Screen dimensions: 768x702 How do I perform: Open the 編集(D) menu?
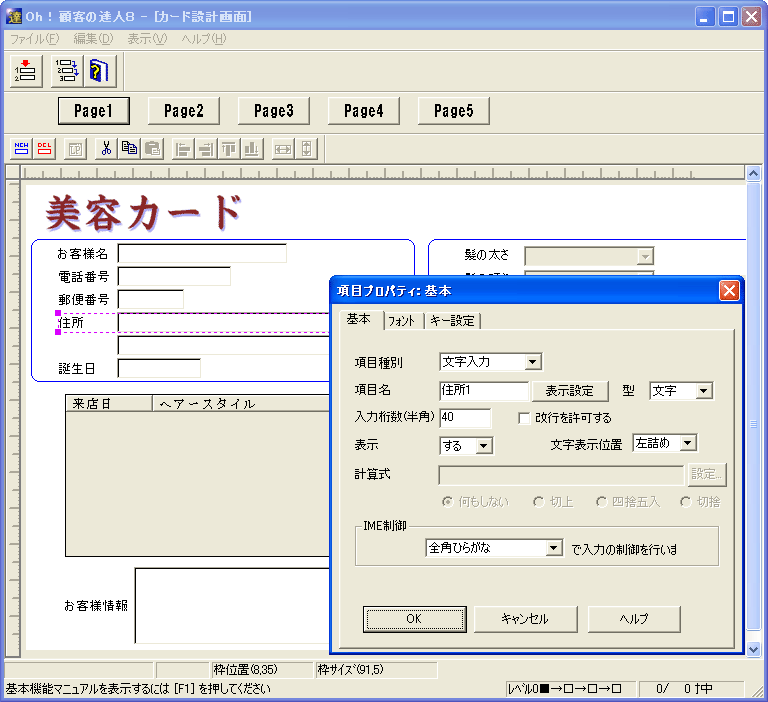[93, 39]
